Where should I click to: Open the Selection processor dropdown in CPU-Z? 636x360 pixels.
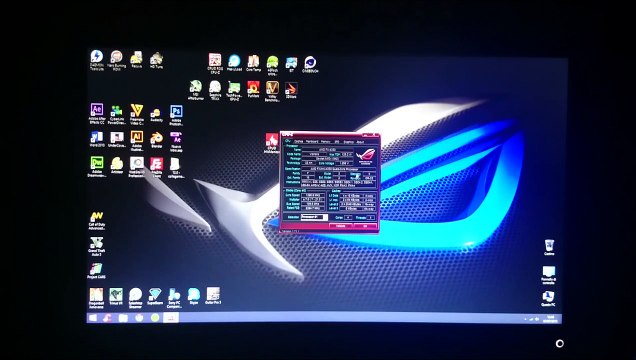(x=314, y=217)
